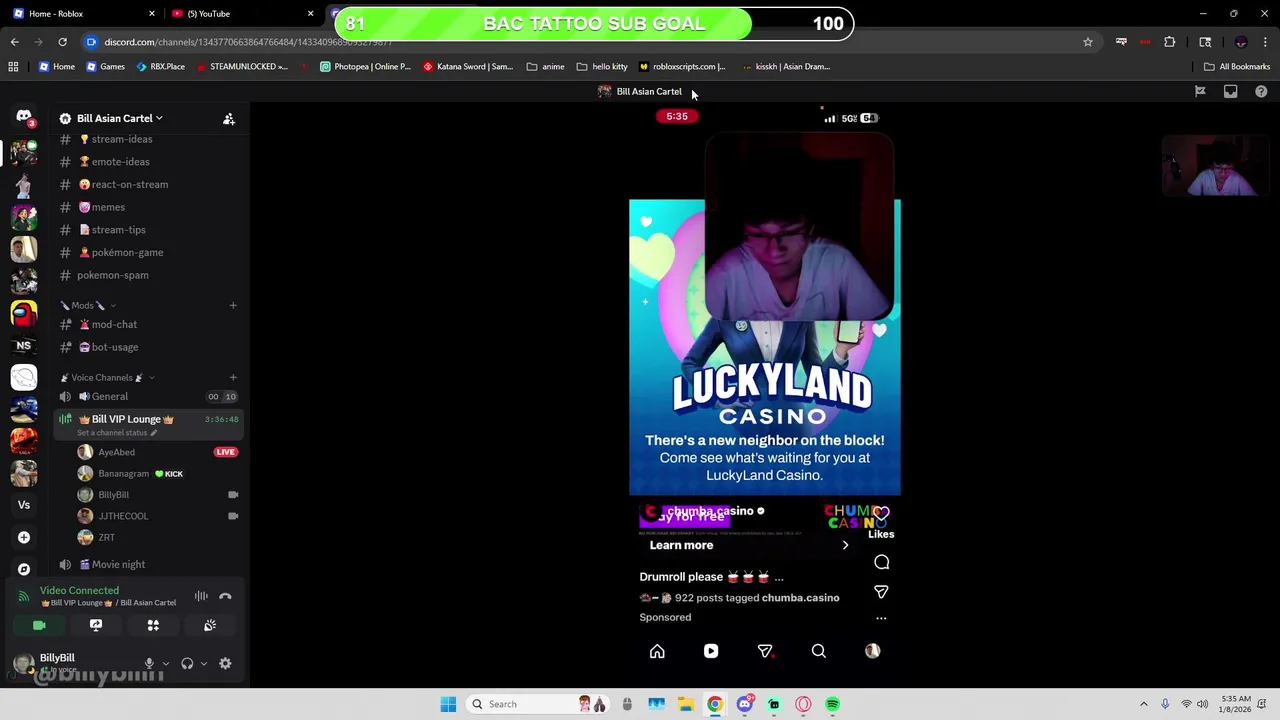The width and height of the screenshot is (1280, 720).
Task: Open the bot-usage channel
Action: coord(148,347)
